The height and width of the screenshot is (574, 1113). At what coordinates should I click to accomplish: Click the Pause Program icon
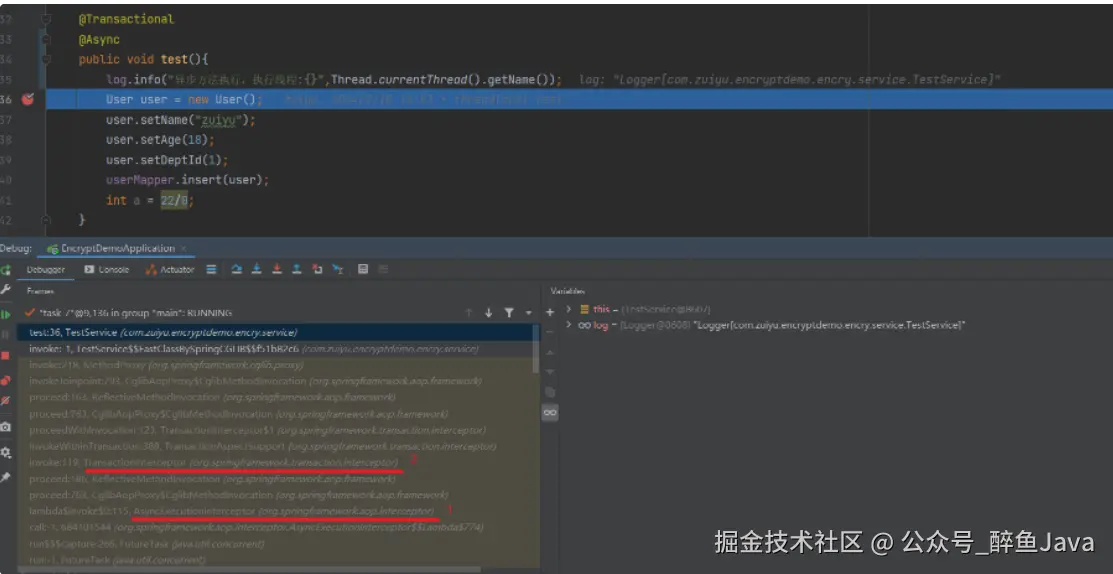tap(6, 334)
